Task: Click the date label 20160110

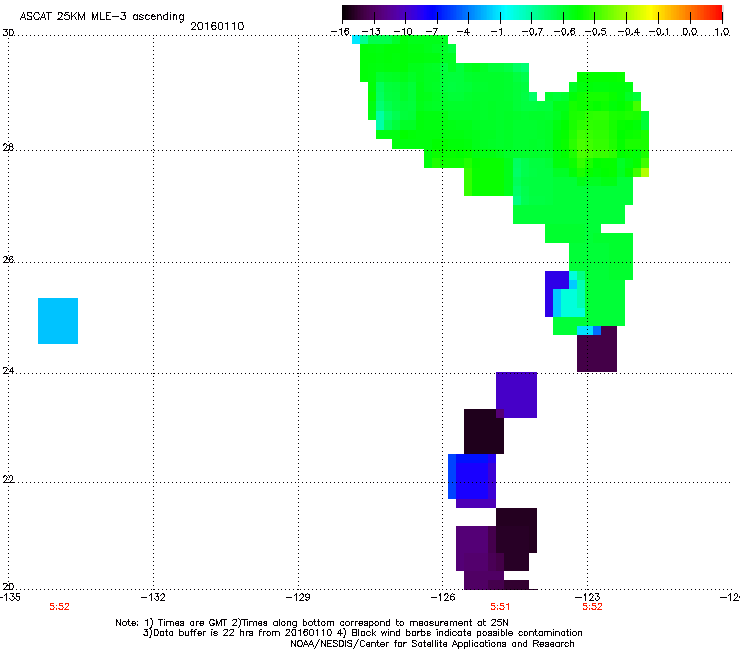Action: coord(217,26)
